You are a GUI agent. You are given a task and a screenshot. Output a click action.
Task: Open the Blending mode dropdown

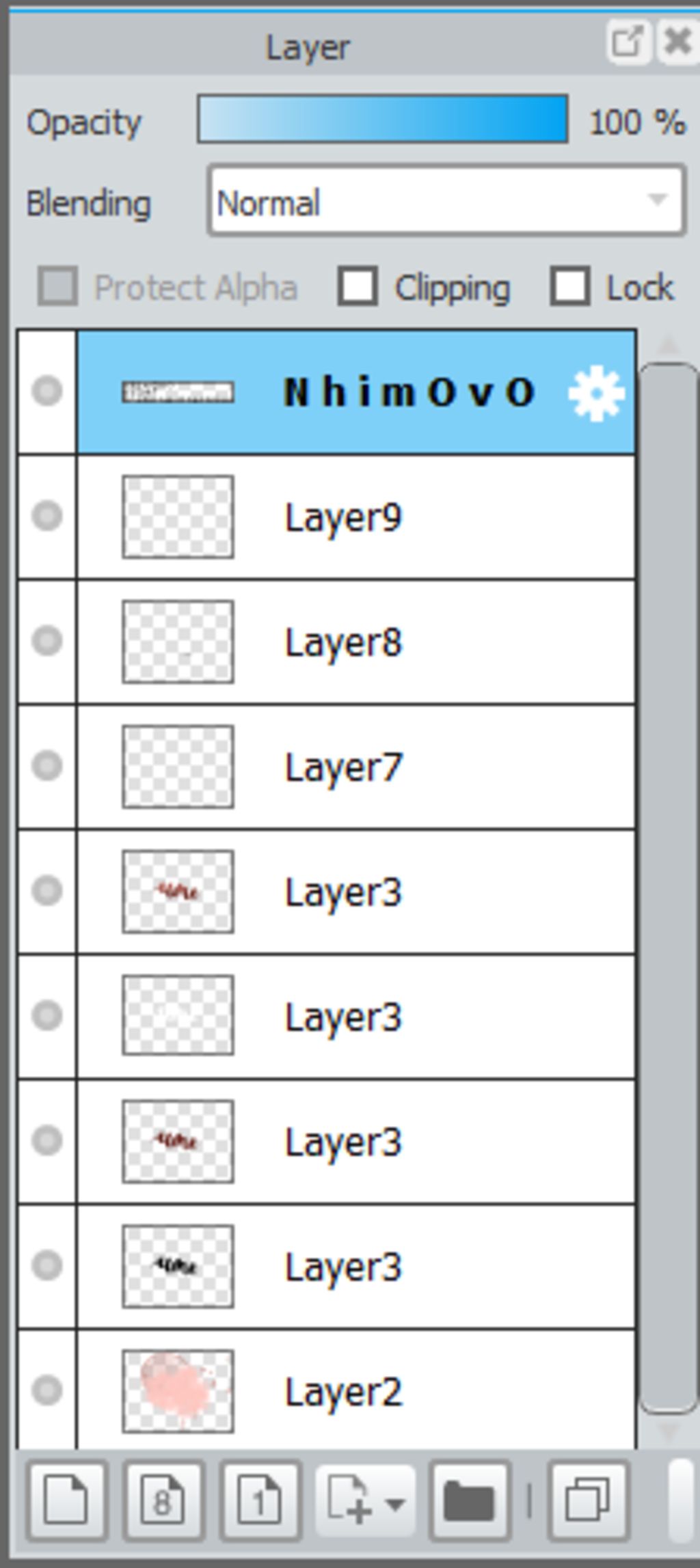coord(446,201)
